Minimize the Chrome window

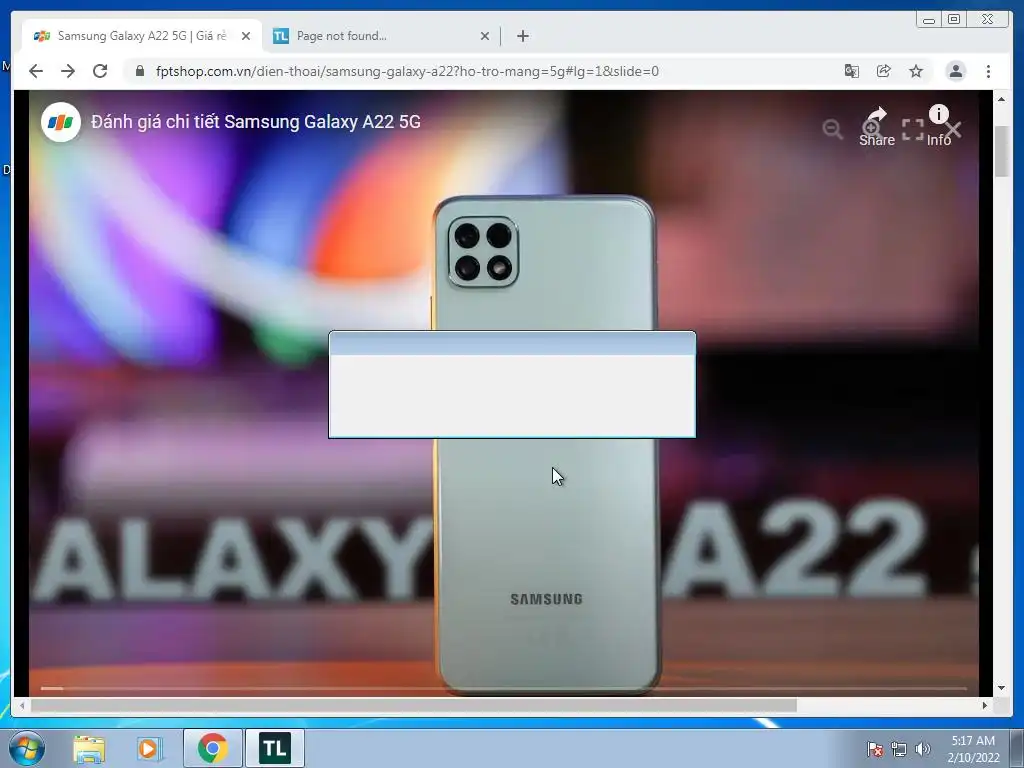[929, 20]
